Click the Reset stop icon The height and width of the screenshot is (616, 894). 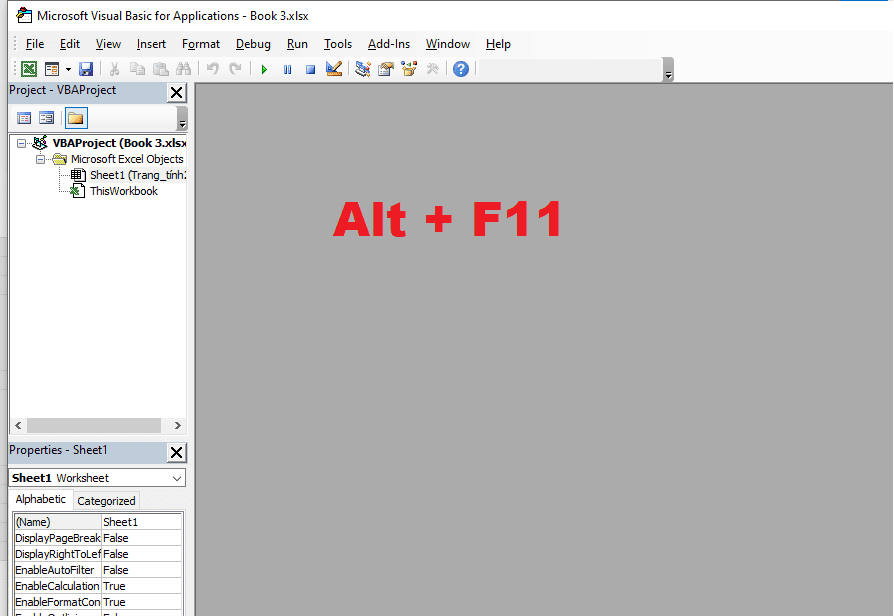[310, 70]
